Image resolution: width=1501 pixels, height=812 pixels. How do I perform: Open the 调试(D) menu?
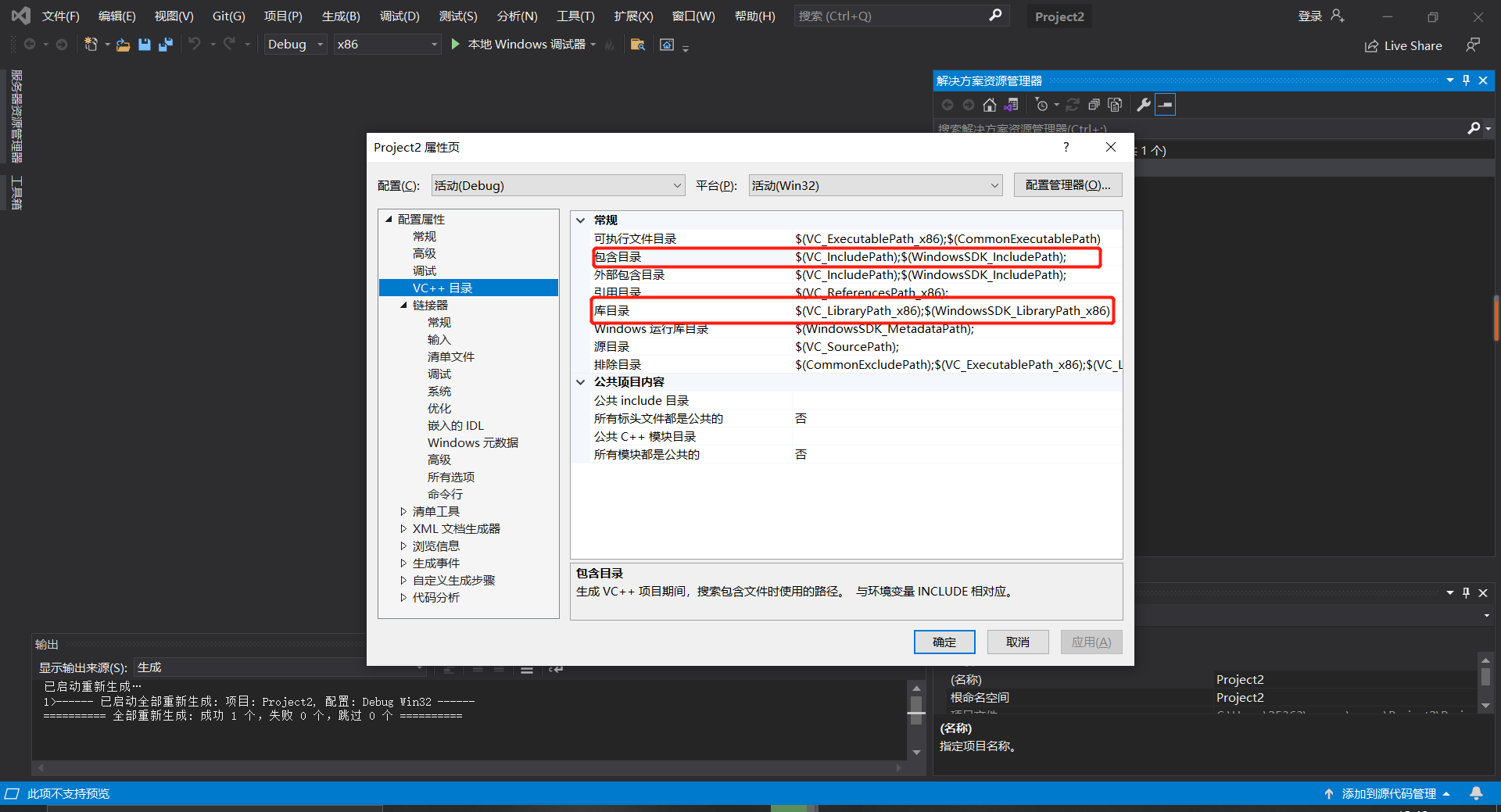click(x=399, y=16)
